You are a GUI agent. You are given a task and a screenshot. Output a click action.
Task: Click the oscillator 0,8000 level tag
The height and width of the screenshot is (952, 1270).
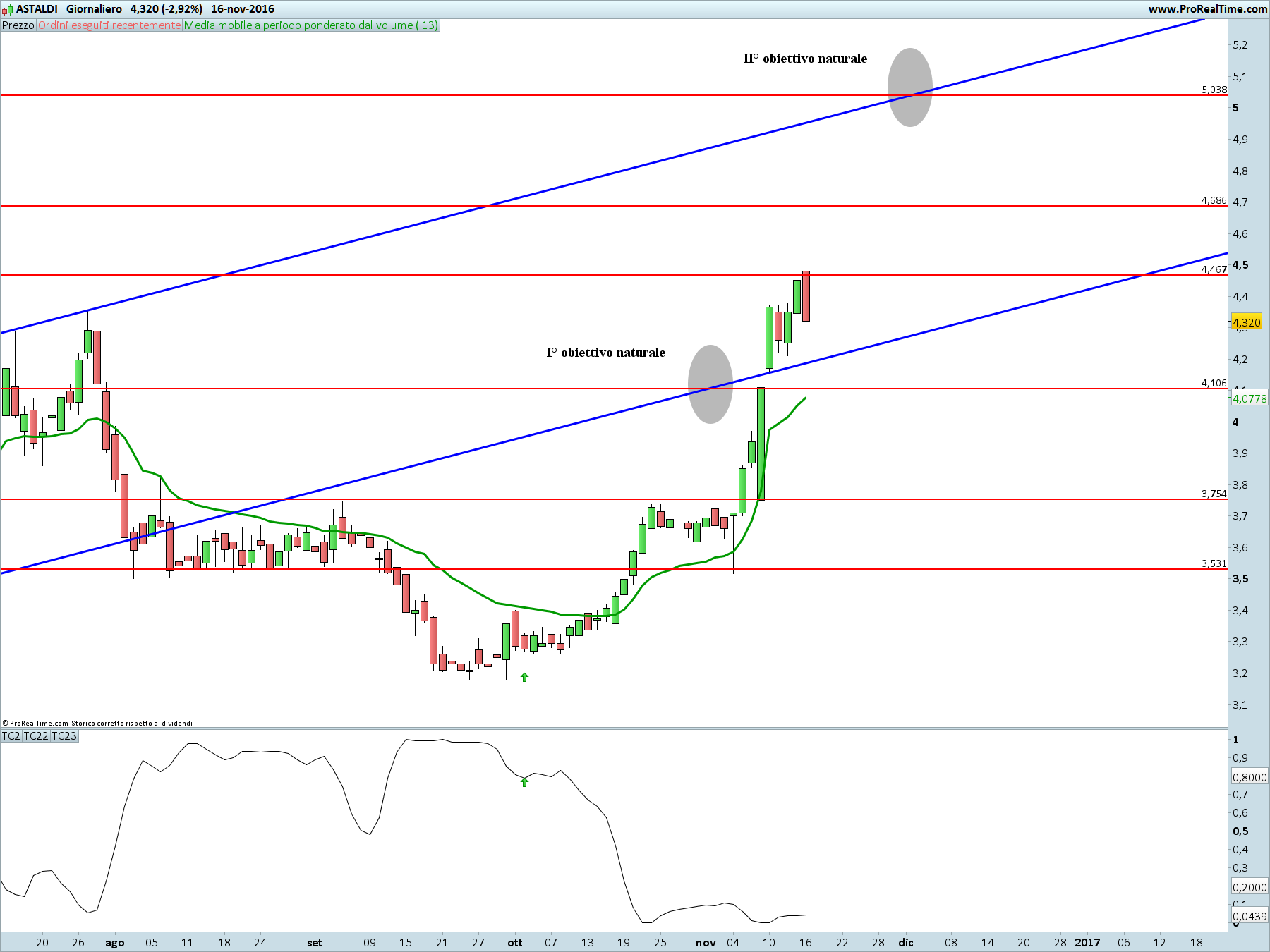pyautogui.click(x=1250, y=777)
